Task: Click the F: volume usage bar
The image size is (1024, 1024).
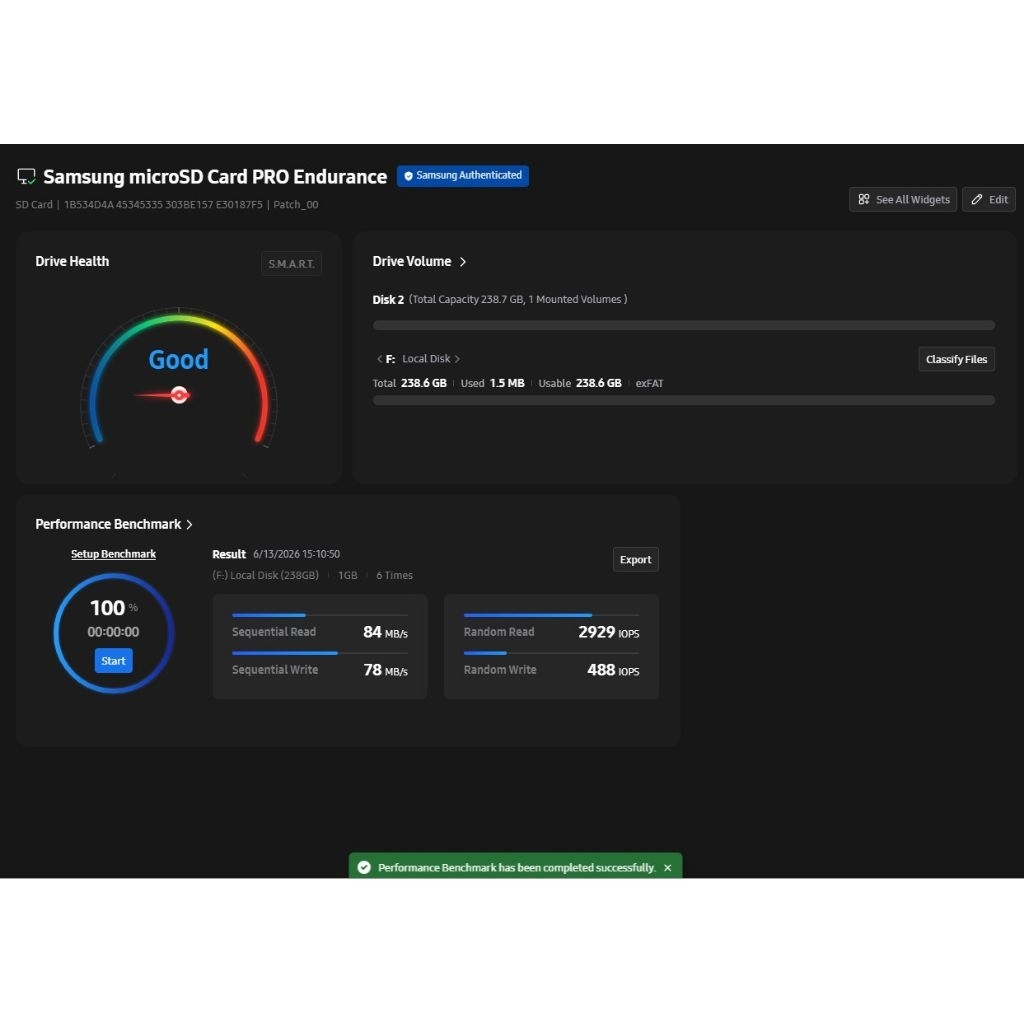Action: click(x=684, y=400)
